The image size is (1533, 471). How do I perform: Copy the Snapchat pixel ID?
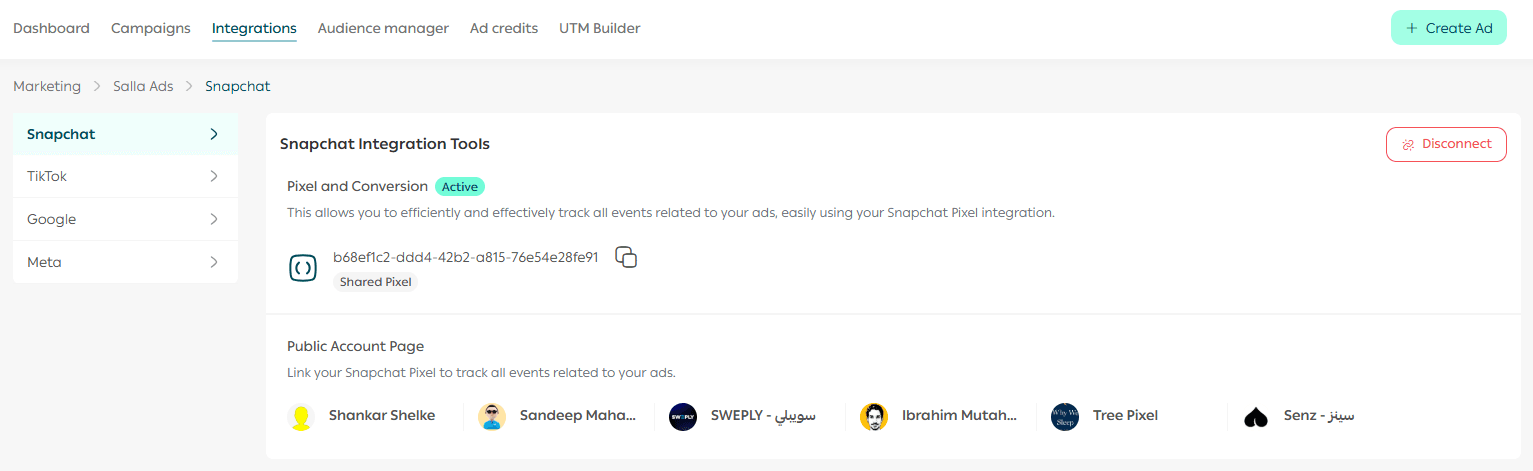[x=626, y=257]
